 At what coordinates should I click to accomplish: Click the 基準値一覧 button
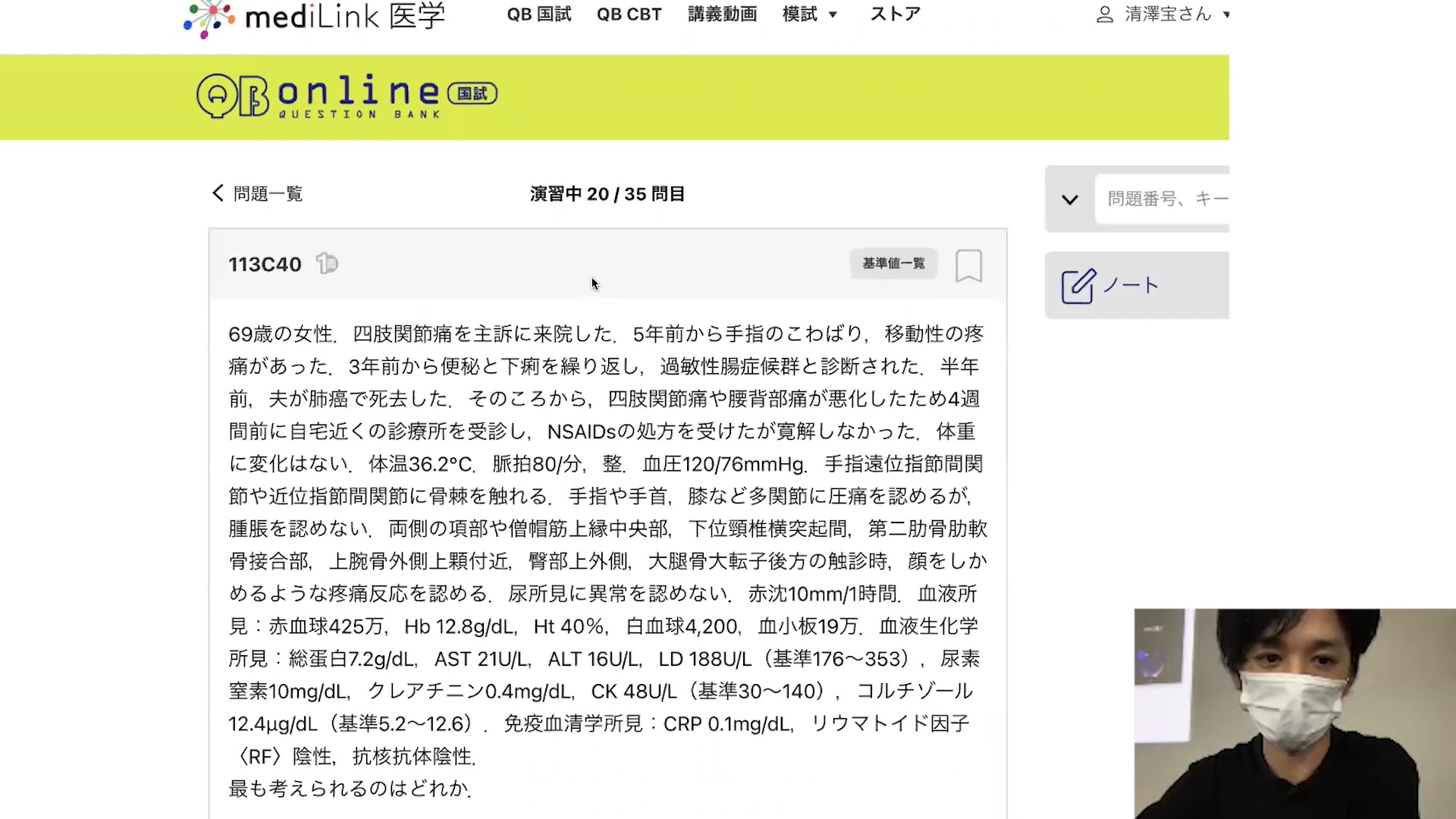(x=893, y=263)
